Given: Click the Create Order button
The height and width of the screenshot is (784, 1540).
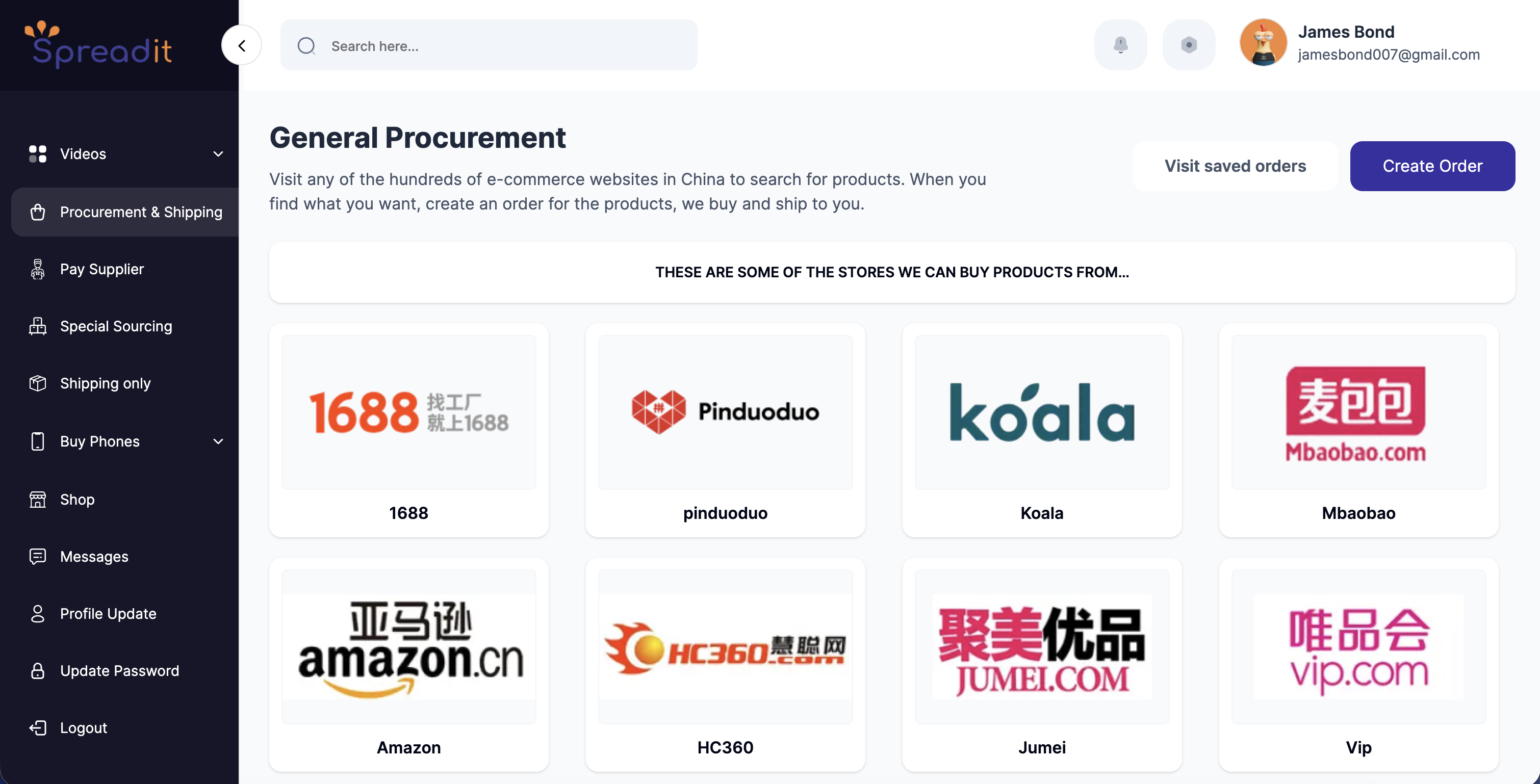Looking at the screenshot, I should pos(1432,166).
